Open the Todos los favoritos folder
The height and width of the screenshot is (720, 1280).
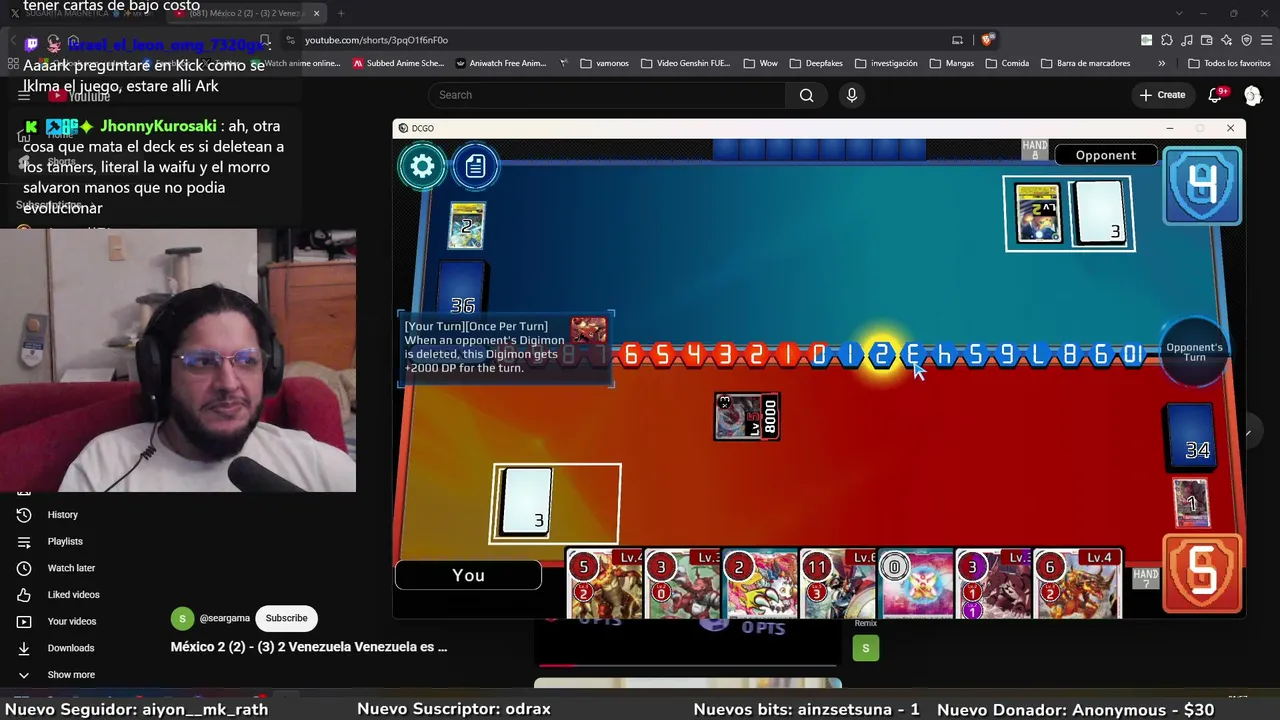[x=1229, y=63]
